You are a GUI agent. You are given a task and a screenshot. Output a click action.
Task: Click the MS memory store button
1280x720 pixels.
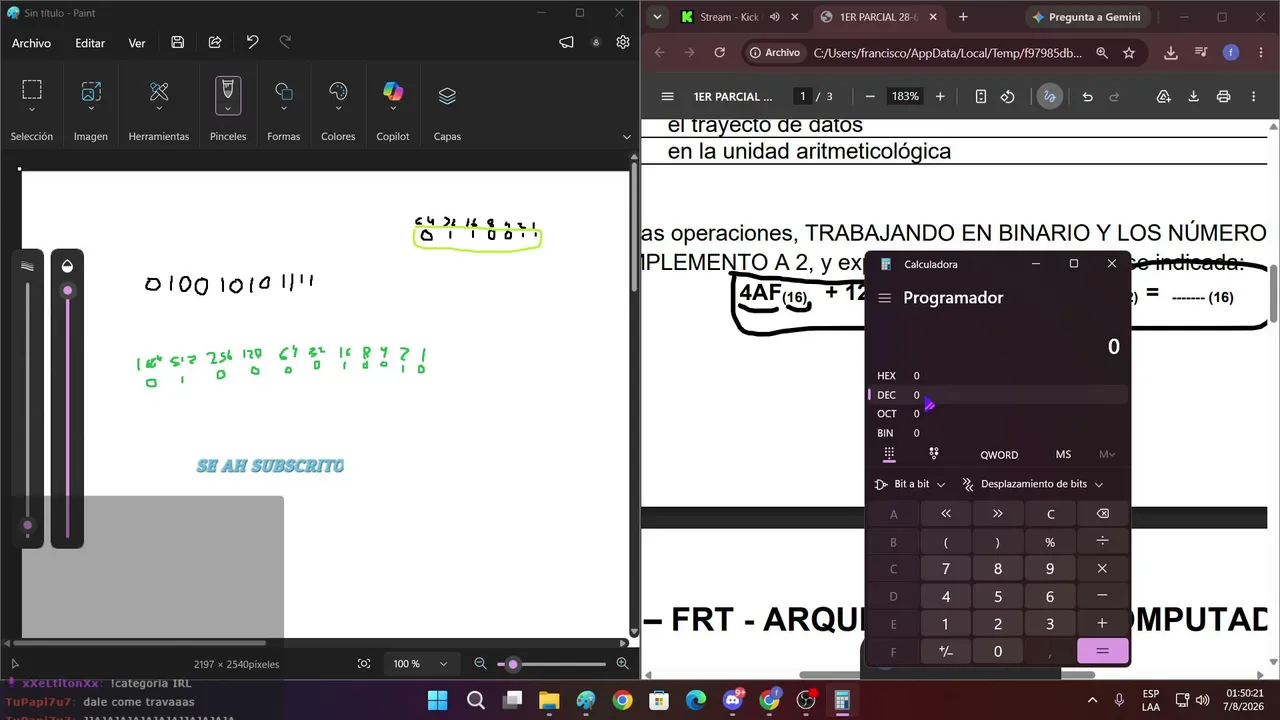(x=1063, y=454)
